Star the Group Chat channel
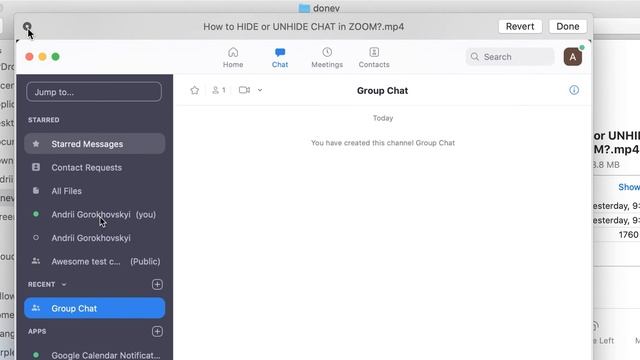The height and width of the screenshot is (360, 640). pyautogui.click(x=195, y=90)
